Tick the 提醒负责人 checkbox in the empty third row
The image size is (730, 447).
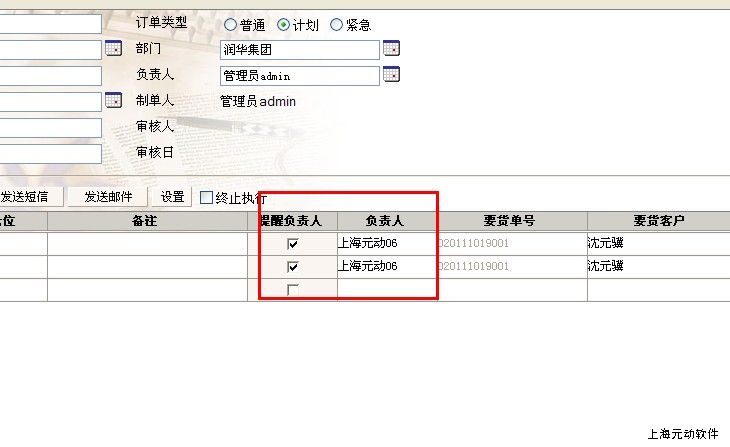292,290
